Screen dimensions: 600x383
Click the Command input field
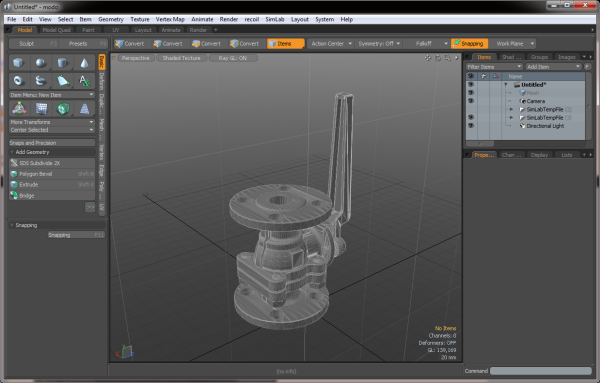coord(541,371)
